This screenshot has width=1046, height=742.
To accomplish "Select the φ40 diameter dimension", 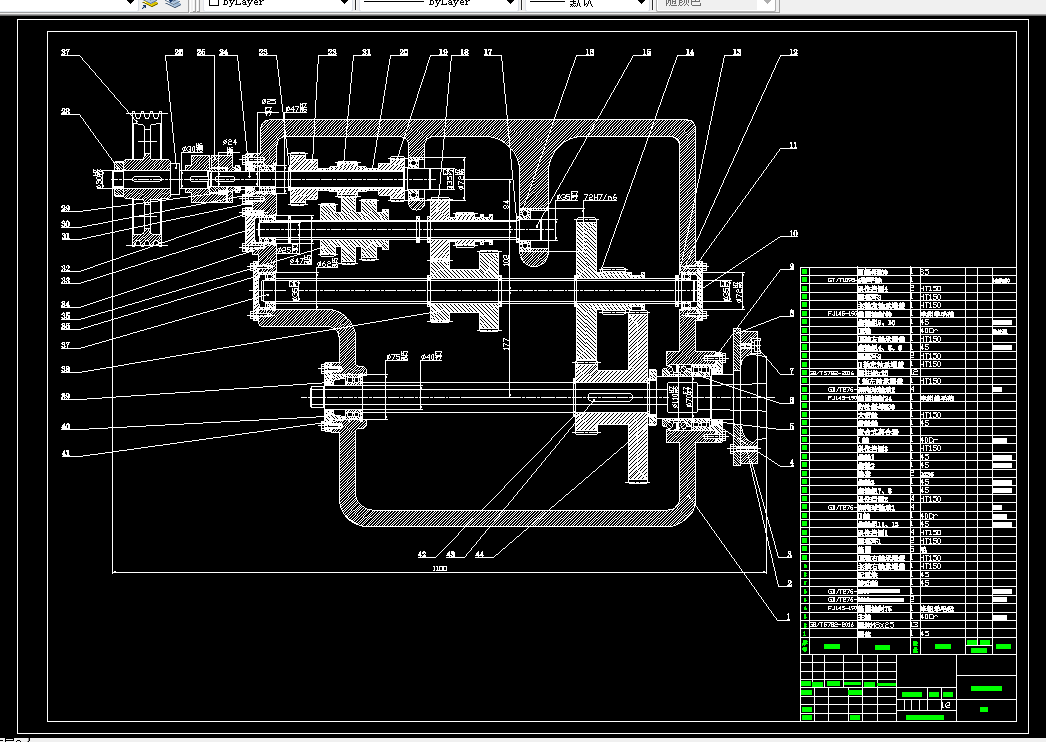I will pos(431,357).
